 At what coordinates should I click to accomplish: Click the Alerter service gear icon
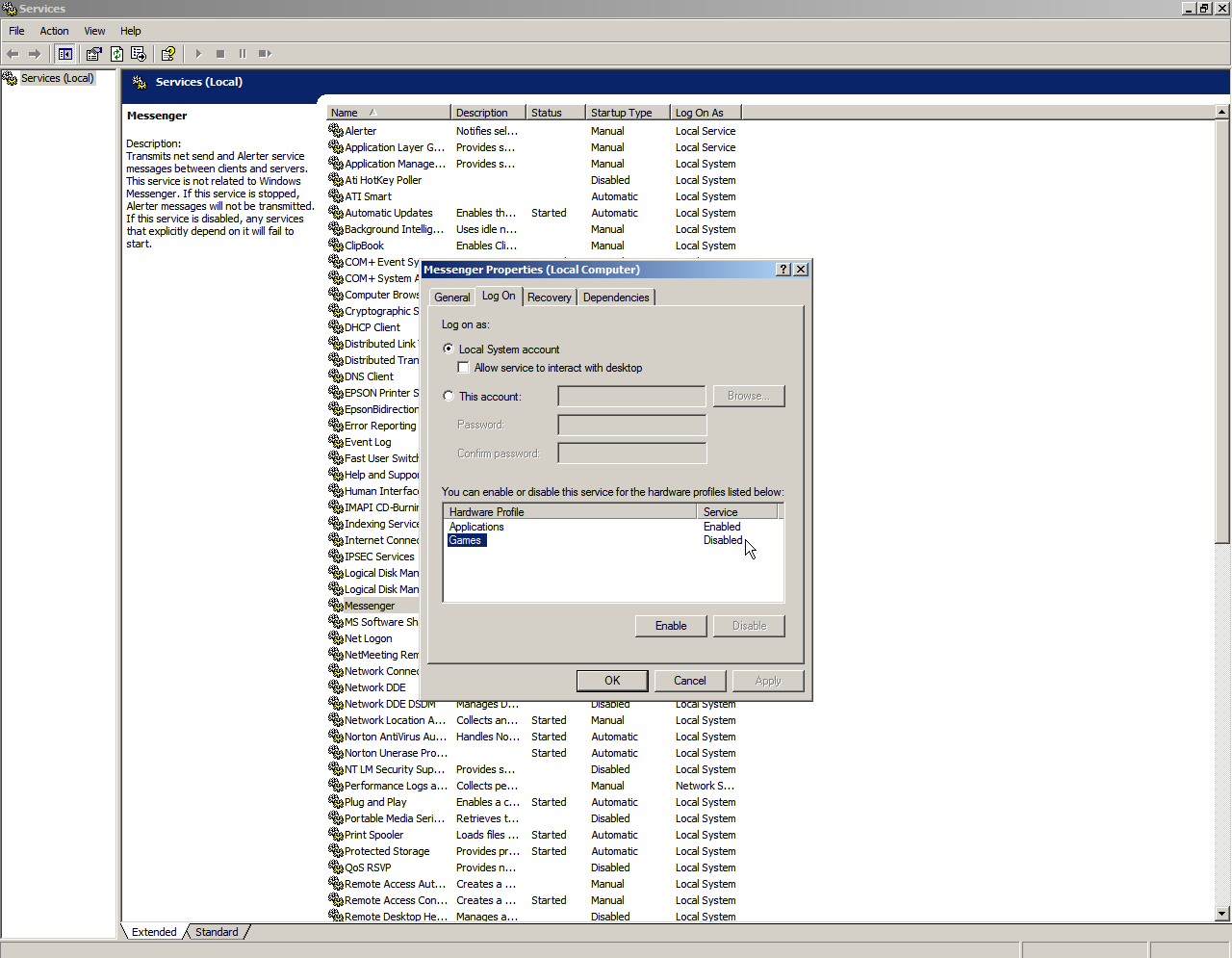click(336, 131)
